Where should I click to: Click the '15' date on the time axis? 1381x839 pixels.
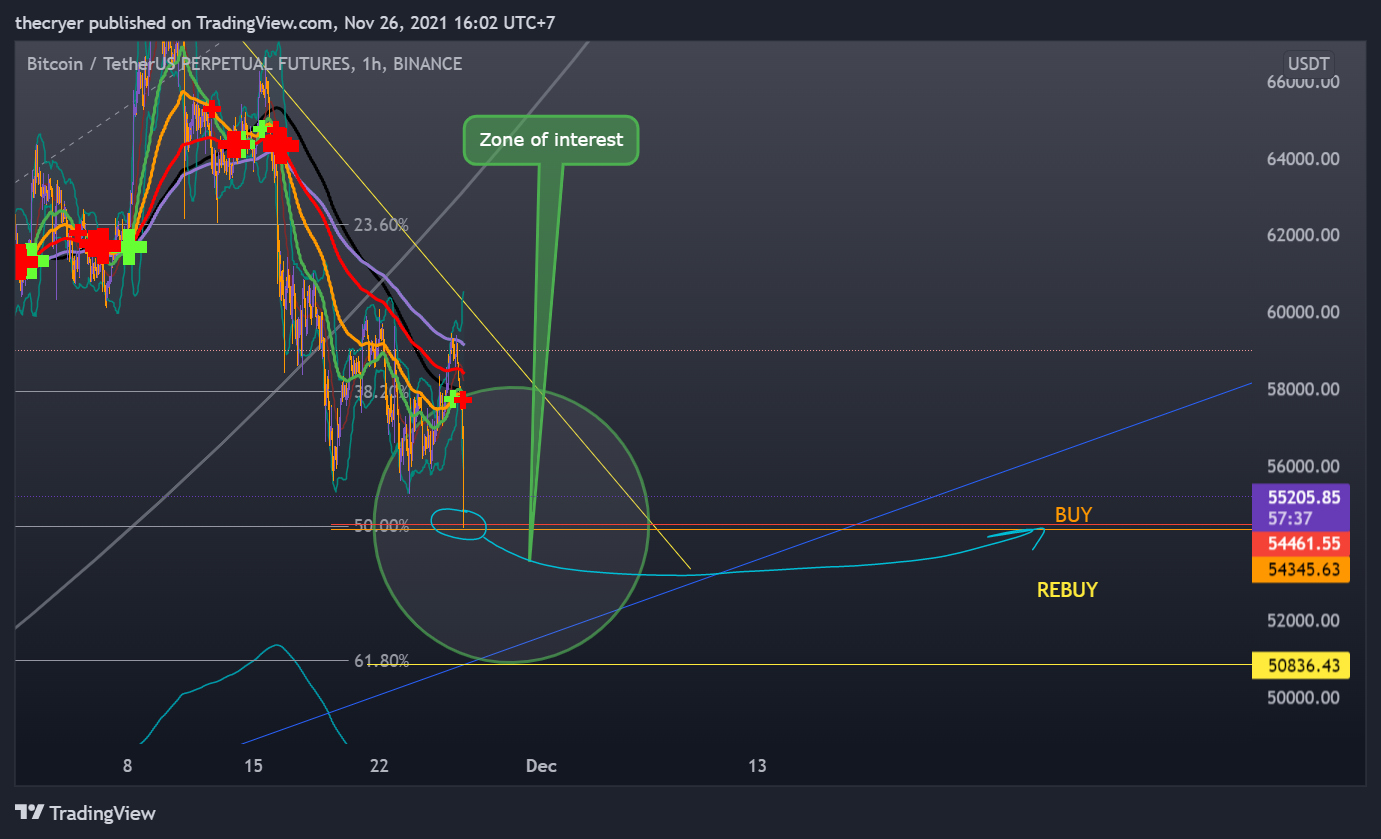point(253,766)
